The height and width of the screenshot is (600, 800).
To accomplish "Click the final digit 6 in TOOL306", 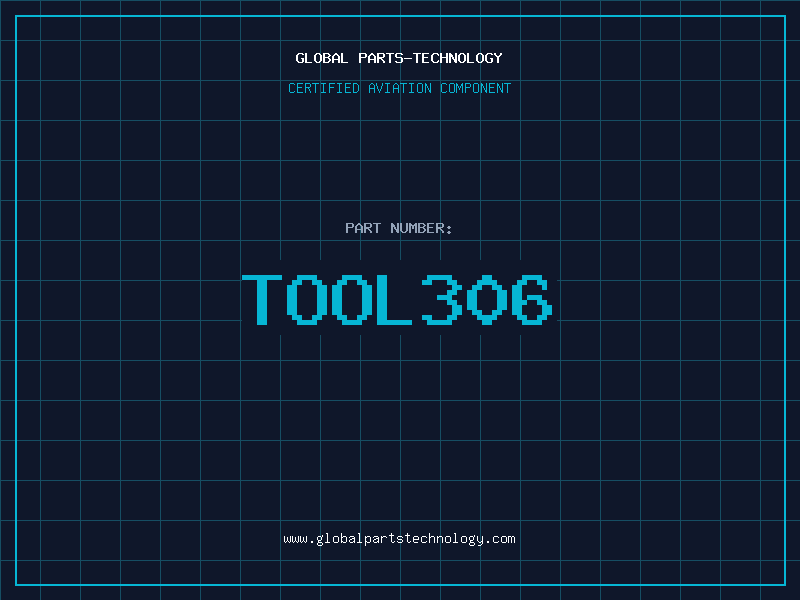I will (x=530, y=299).
